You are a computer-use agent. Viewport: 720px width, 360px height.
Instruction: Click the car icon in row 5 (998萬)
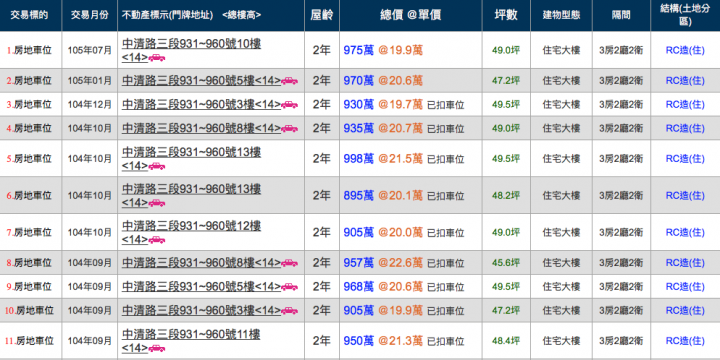coord(157,166)
